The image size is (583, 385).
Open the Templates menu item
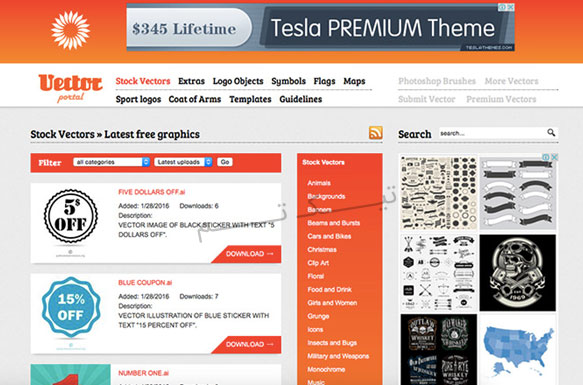250,99
